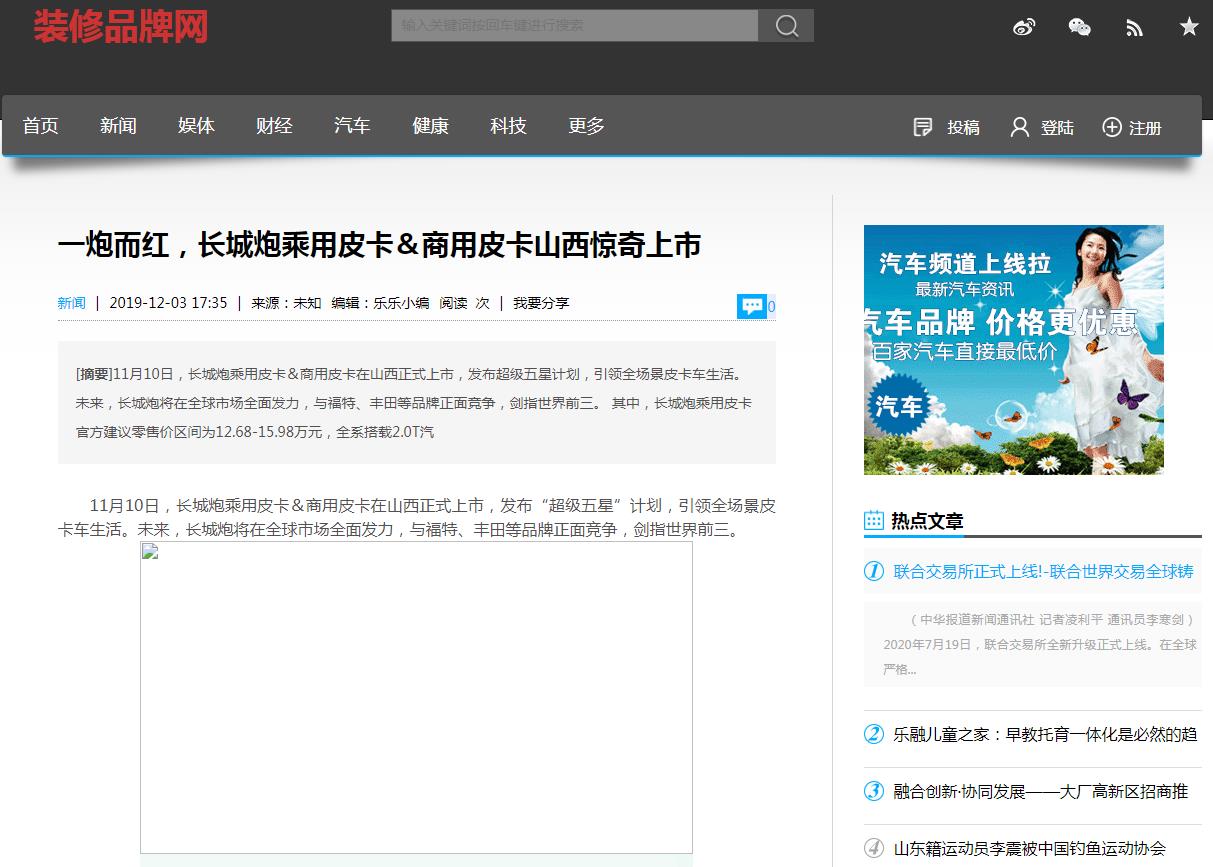This screenshot has height=867, width=1213.
Task: Click the number 2 ranking badge
Action: tap(874, 734)
